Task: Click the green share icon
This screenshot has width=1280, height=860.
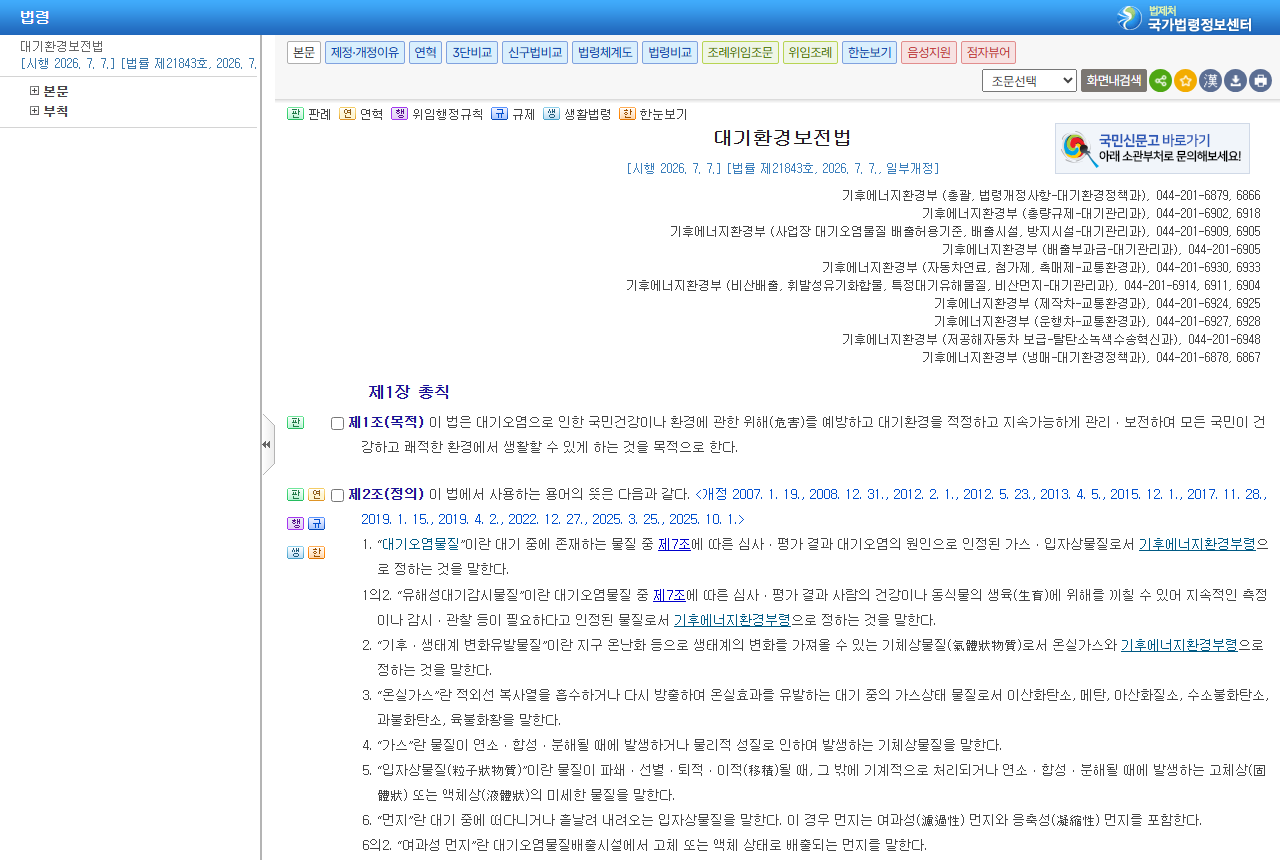Action: pyautogui.click(x=1160, y=81)
